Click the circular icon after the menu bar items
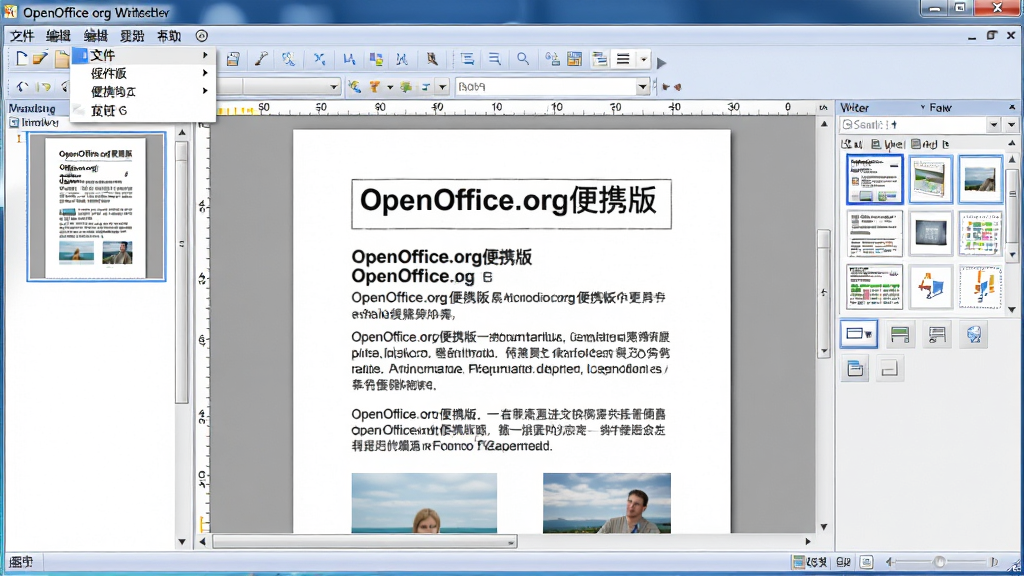This screenshot has height=576, width=1024. click(201, 36)
